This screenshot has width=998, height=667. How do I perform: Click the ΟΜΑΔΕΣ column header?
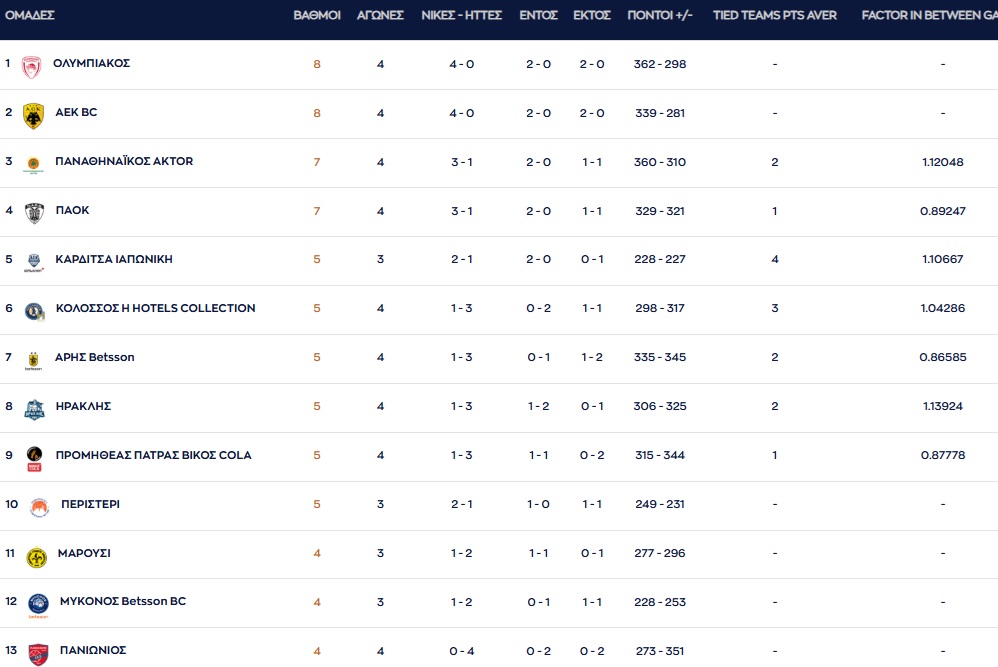pos(30,16)
